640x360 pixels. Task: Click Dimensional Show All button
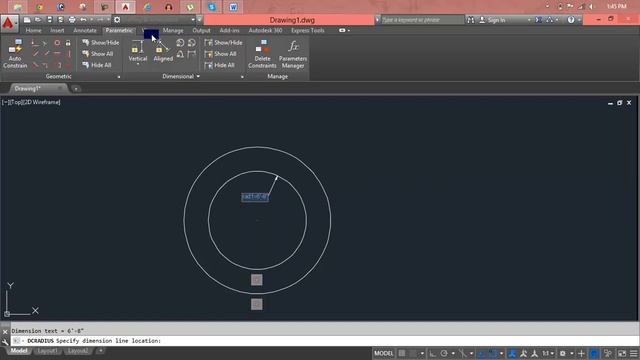click(220, 54)
